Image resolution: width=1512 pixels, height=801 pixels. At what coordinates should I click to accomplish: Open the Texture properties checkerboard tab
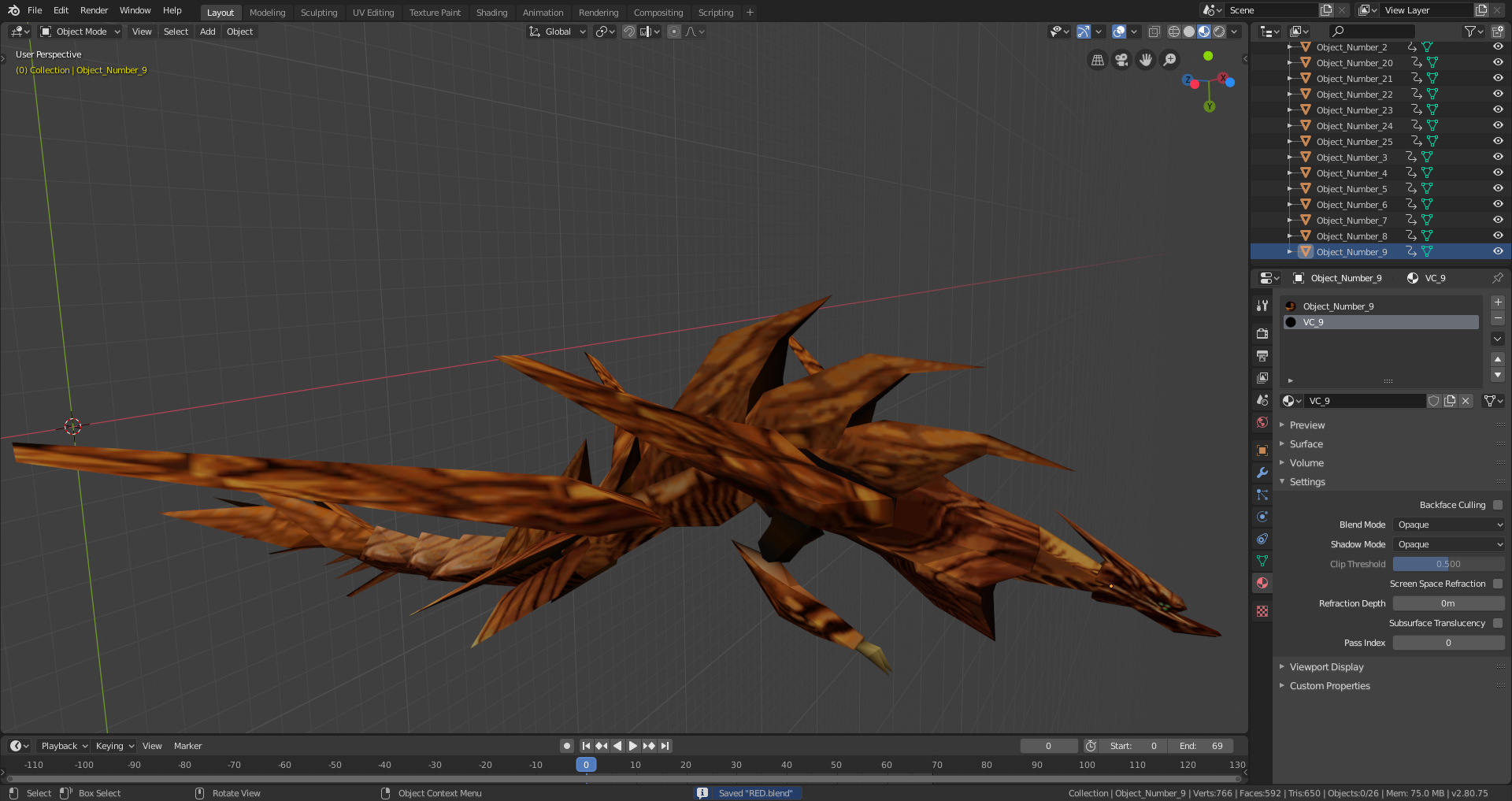[x=1262, y=611]
